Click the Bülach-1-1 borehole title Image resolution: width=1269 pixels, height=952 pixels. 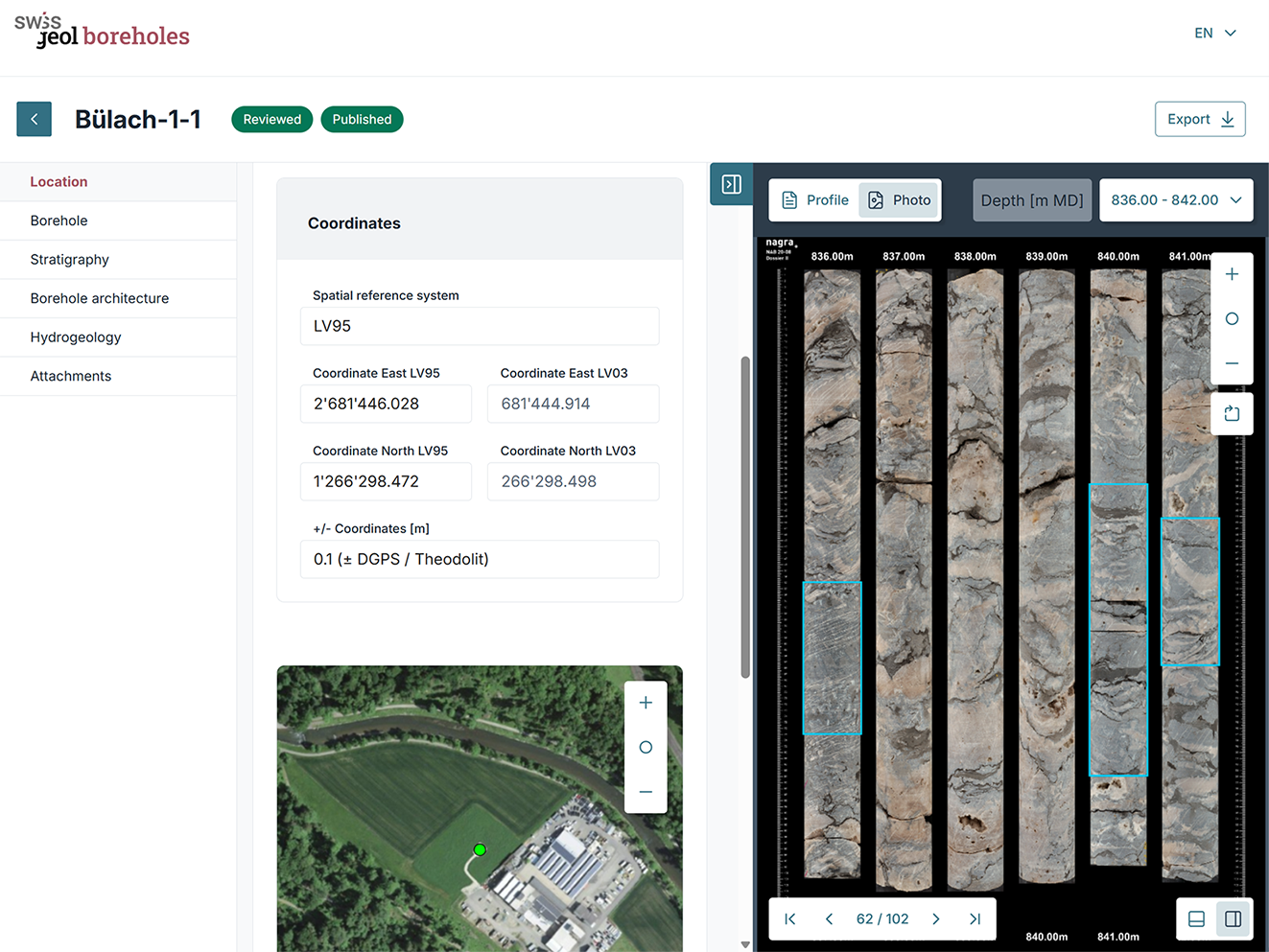[138, 119]
